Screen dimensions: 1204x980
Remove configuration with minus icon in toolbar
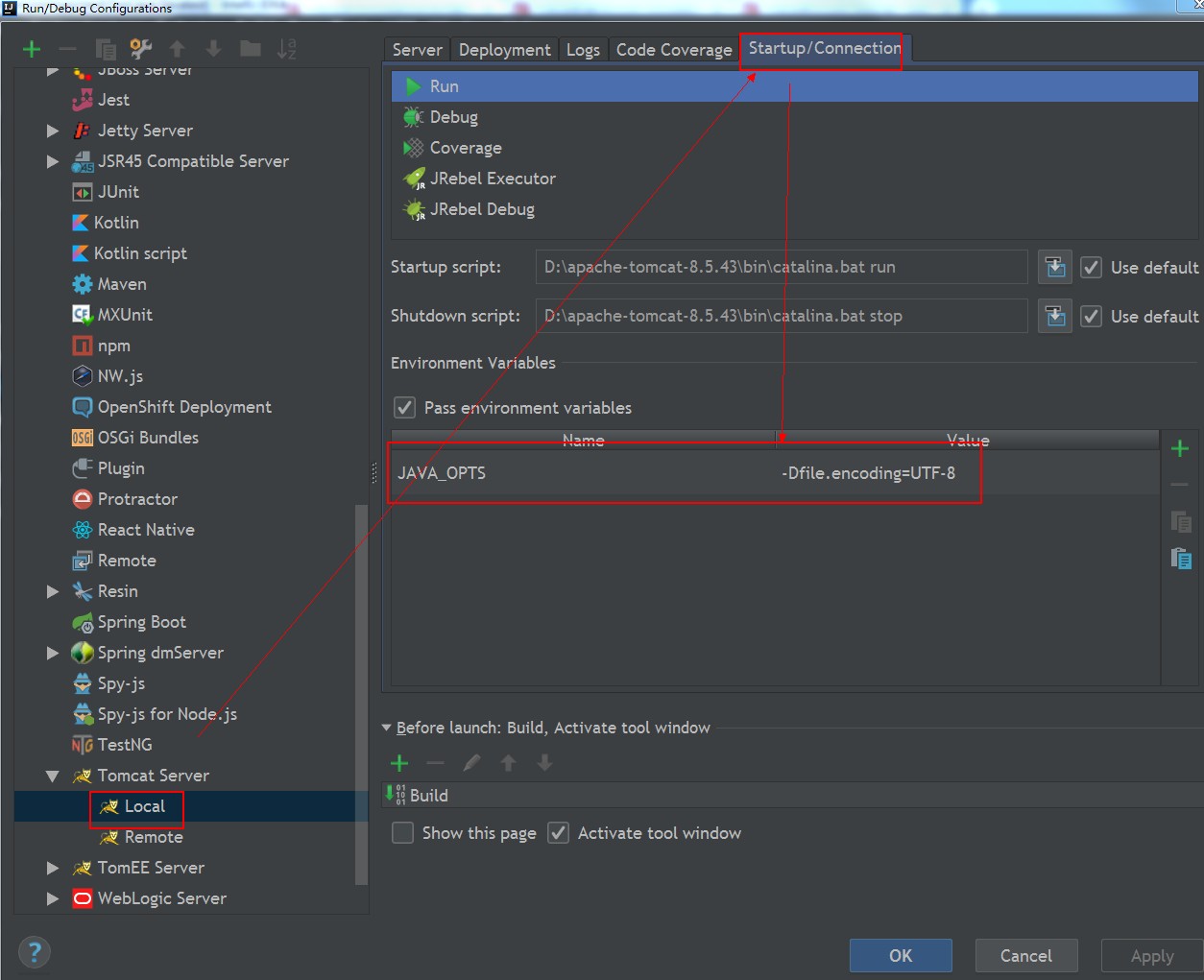[x=67, y=49]
